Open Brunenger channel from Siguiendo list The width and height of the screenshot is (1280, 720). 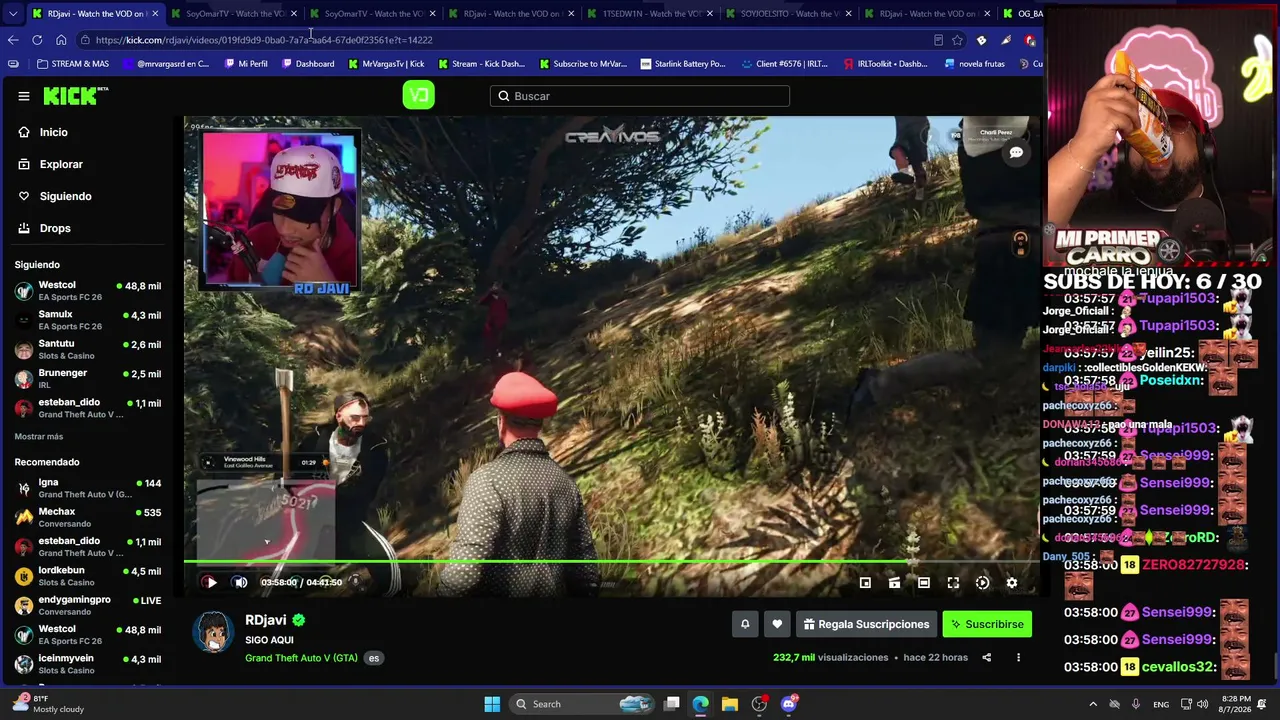(88, 378)
